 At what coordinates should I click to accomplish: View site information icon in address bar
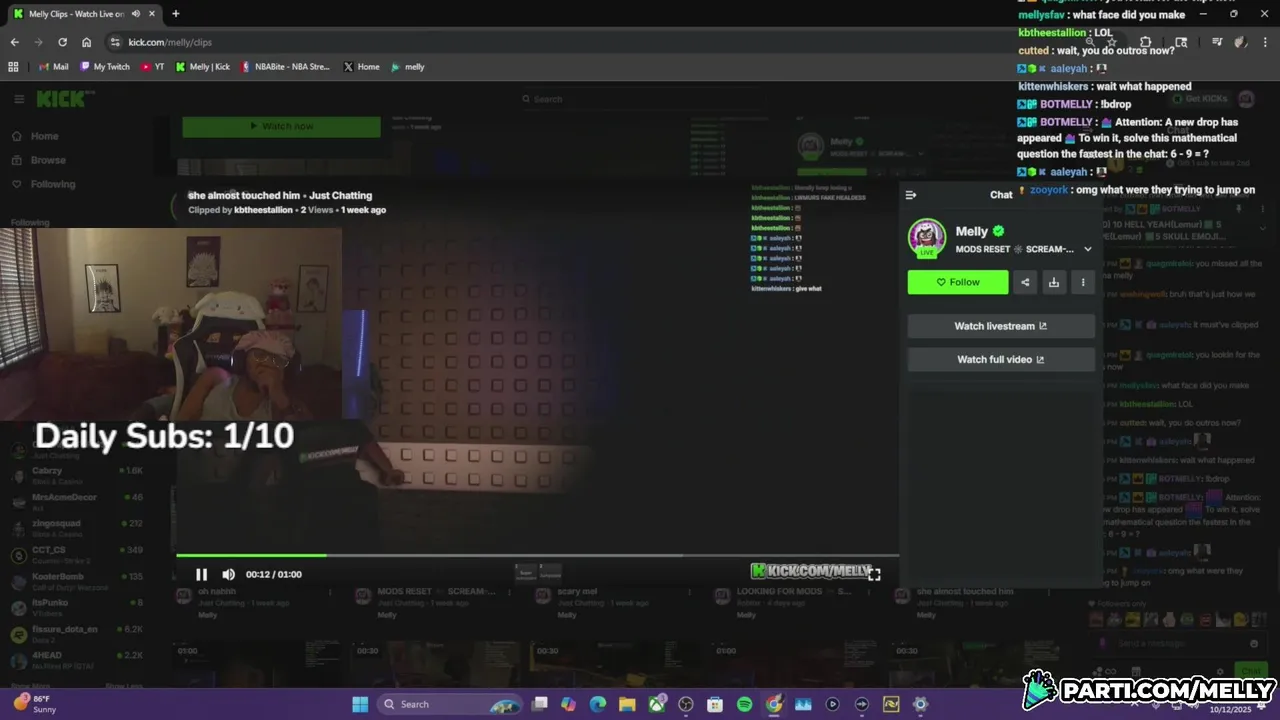point(115,42)
